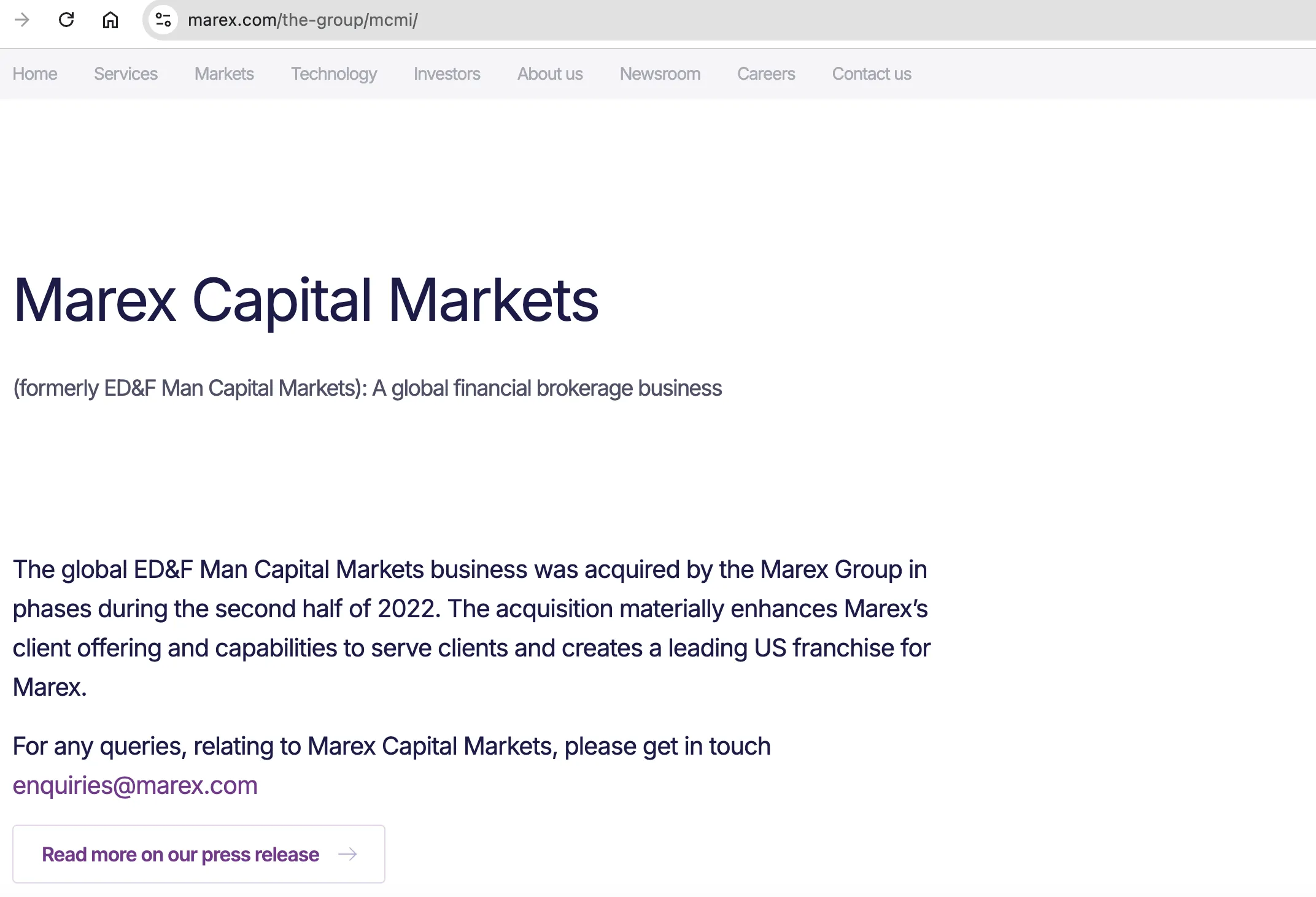Click the arrow icon in press release button
This screenshot has height=897, width=1316.
click(347, 854)
